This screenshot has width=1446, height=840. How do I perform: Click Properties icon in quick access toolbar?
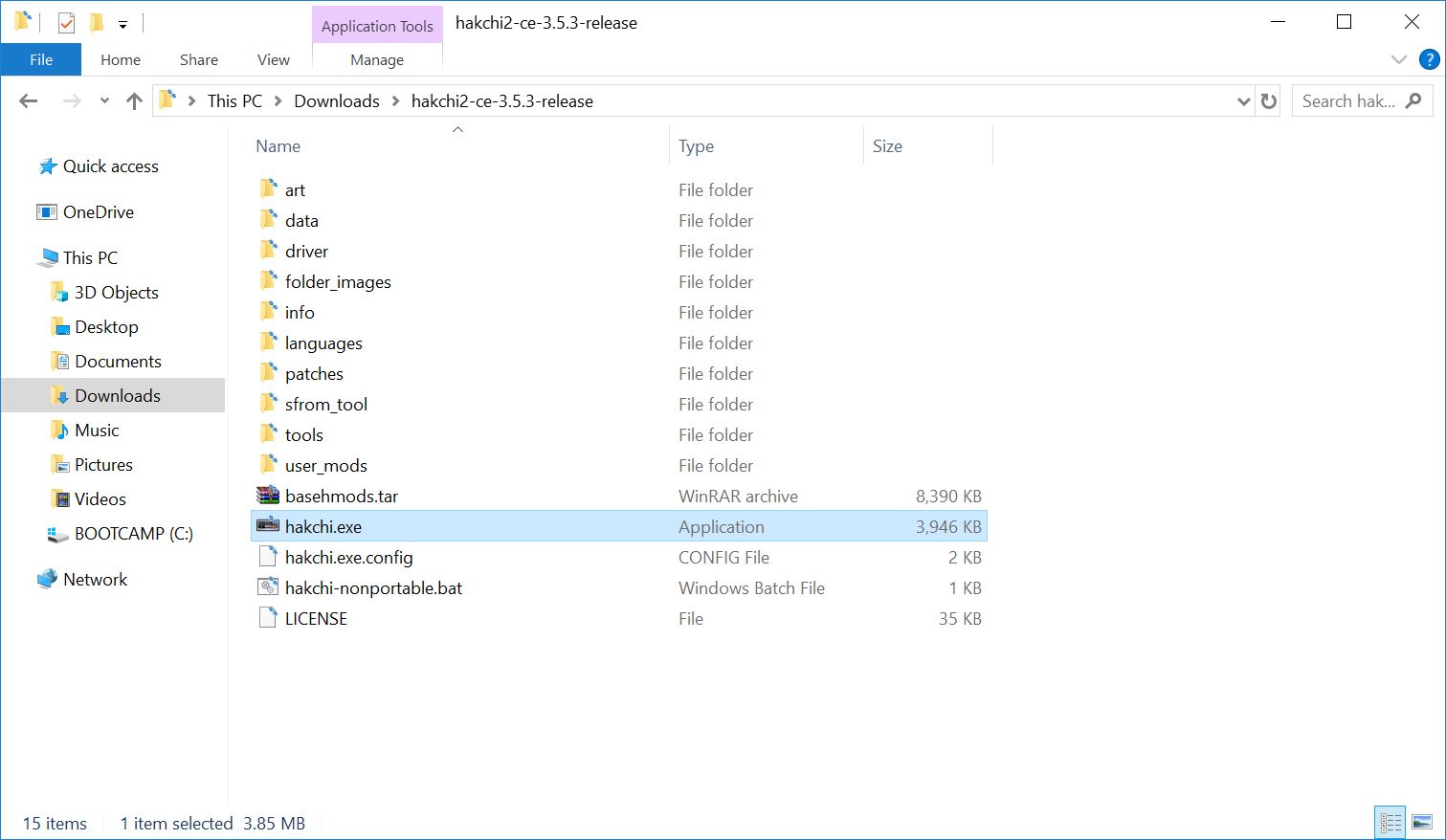pyautogui.click(x=66, y=23)
